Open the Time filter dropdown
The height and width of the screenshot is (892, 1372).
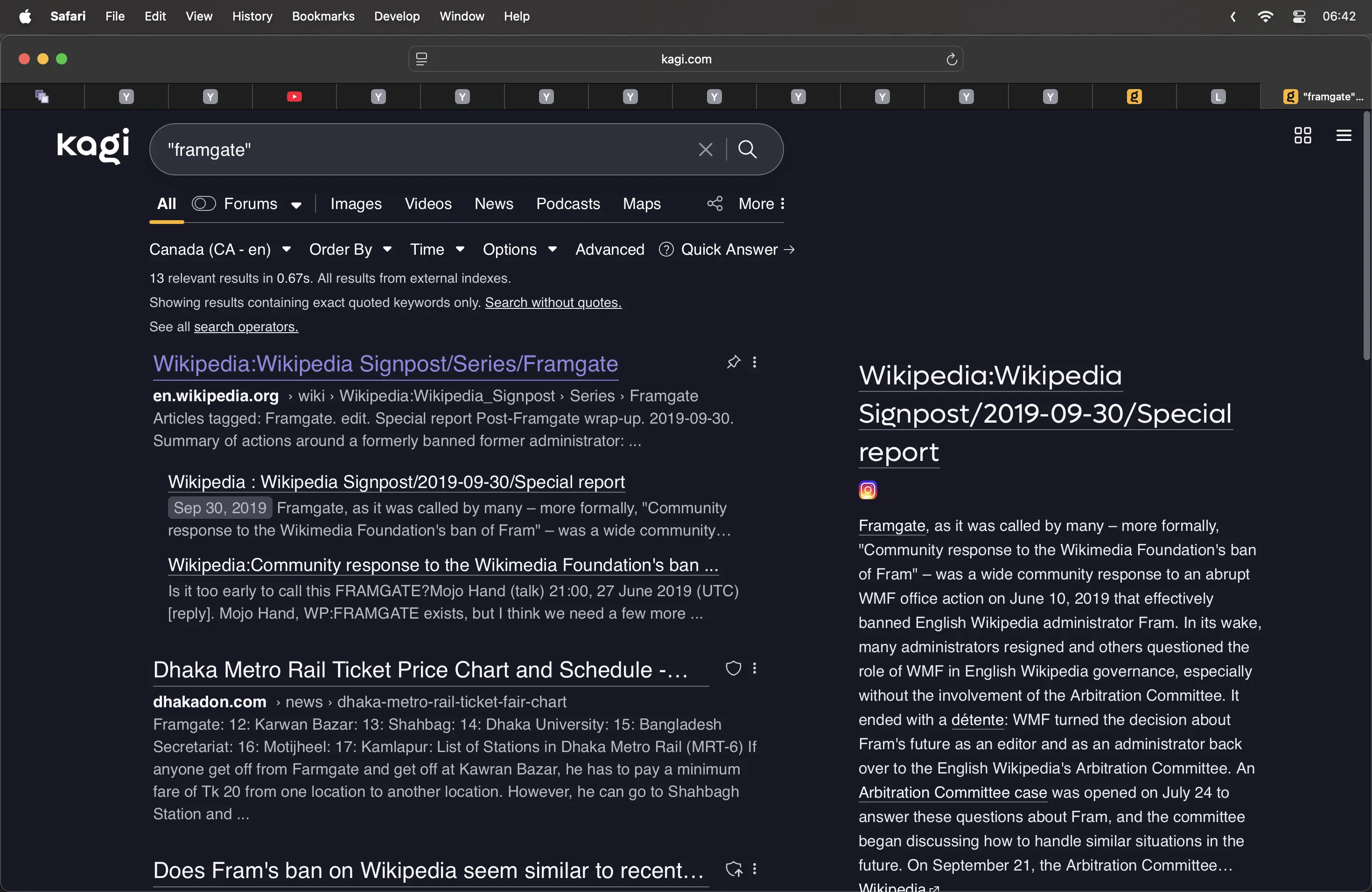[x=436, y=250]
